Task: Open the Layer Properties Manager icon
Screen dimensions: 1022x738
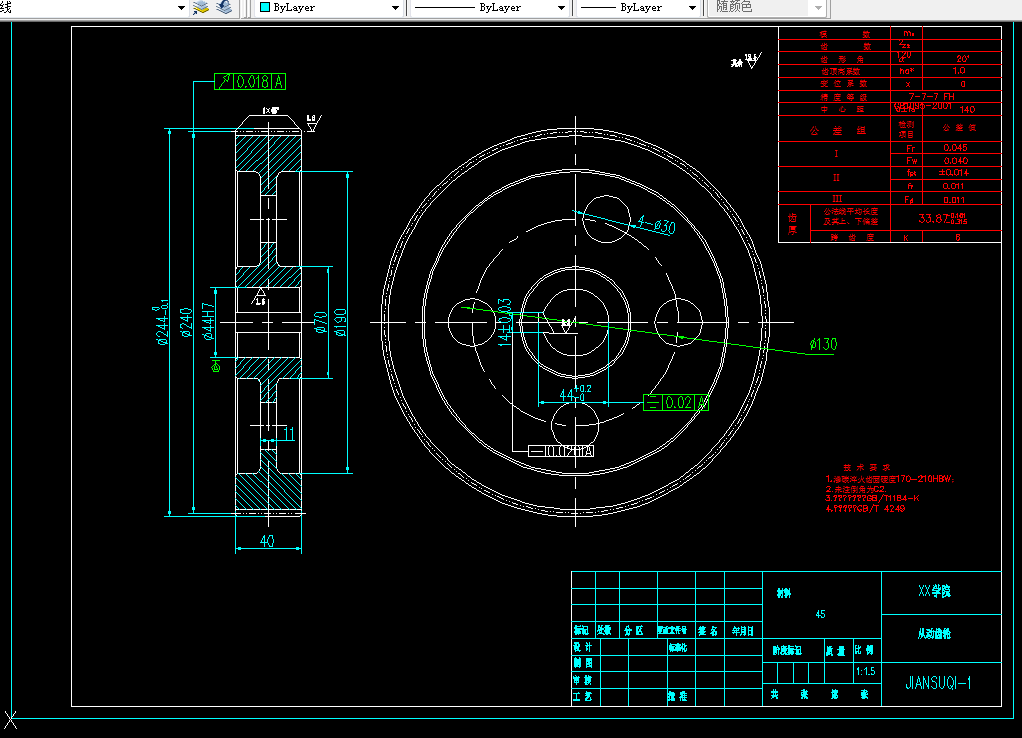Action: point(201,8)
